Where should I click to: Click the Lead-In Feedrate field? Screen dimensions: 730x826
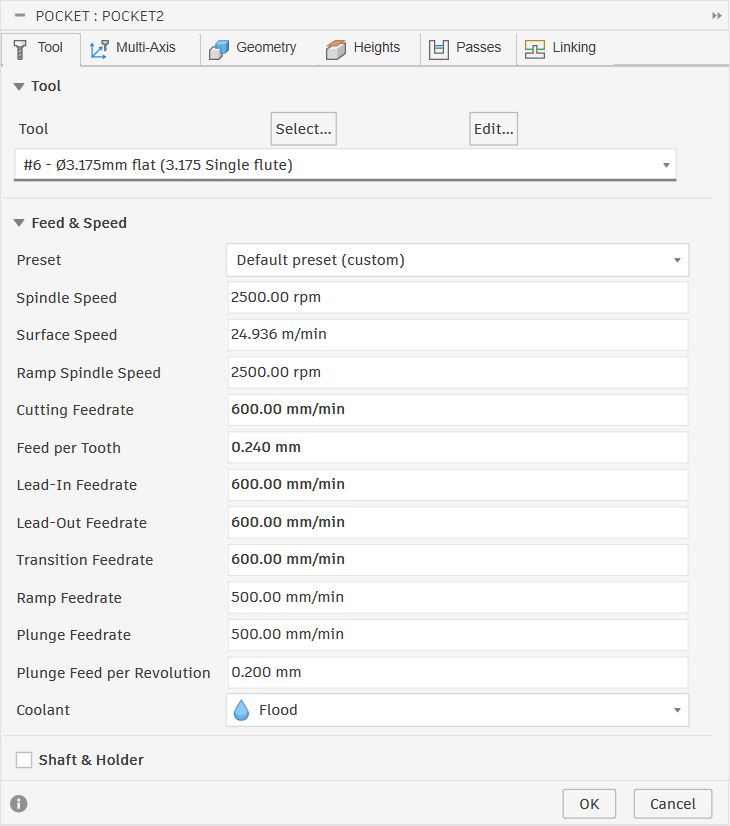(458, 485)
